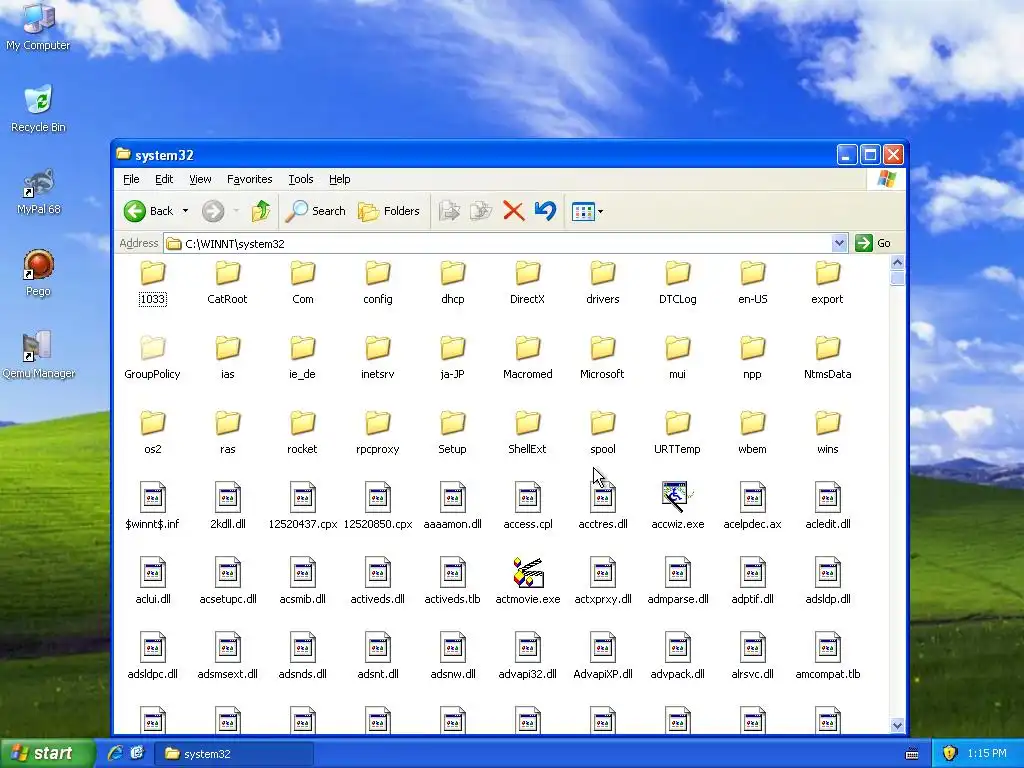This screenshot has height=768, width=1024.
Task: Open the Help menu
Action: [340, 179]
